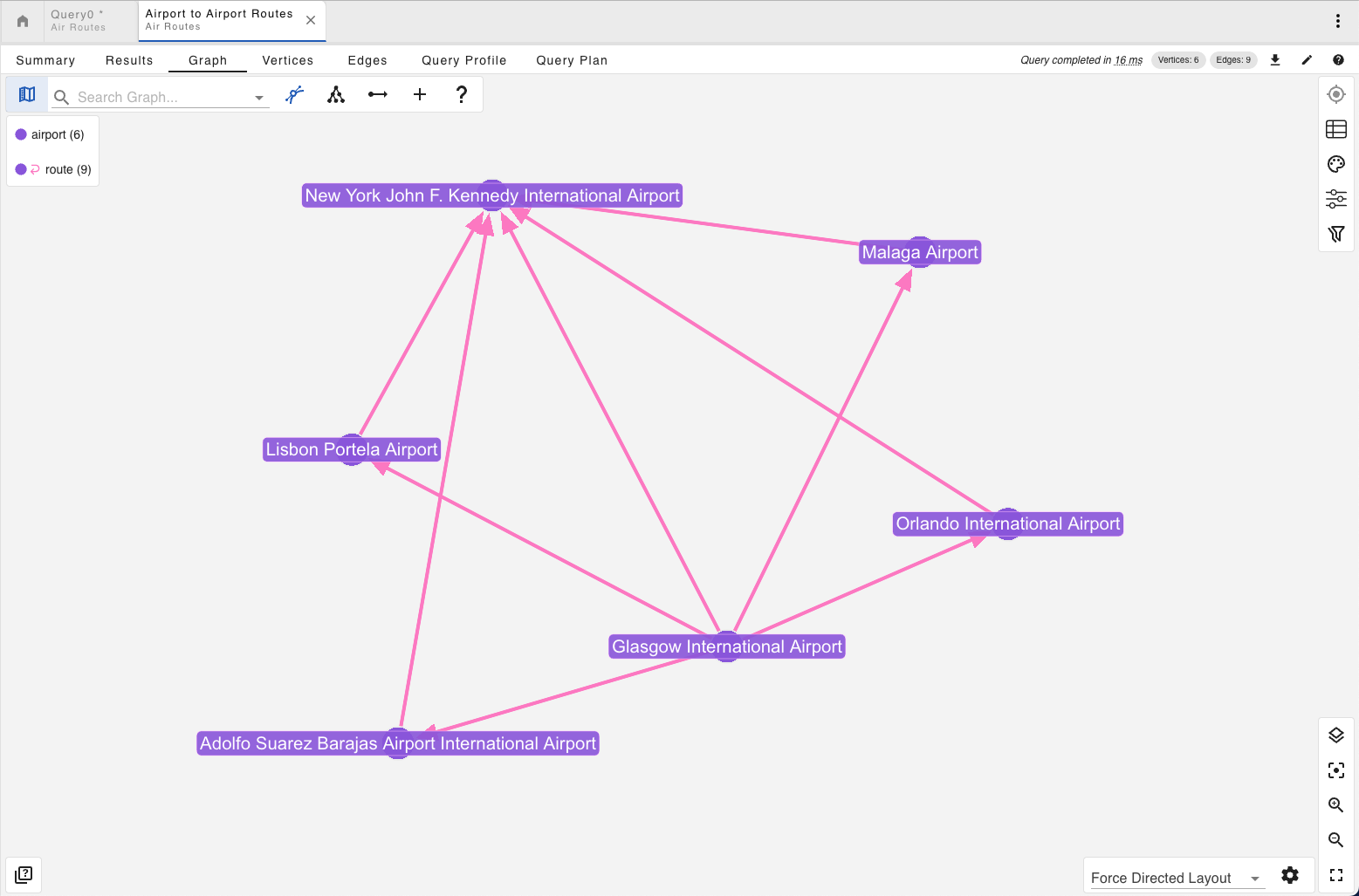This screenshot has width=1359, height=896.
Task: Click the plus add icon in toolbar
Action: pyautogui.click(x=420, y=94)
